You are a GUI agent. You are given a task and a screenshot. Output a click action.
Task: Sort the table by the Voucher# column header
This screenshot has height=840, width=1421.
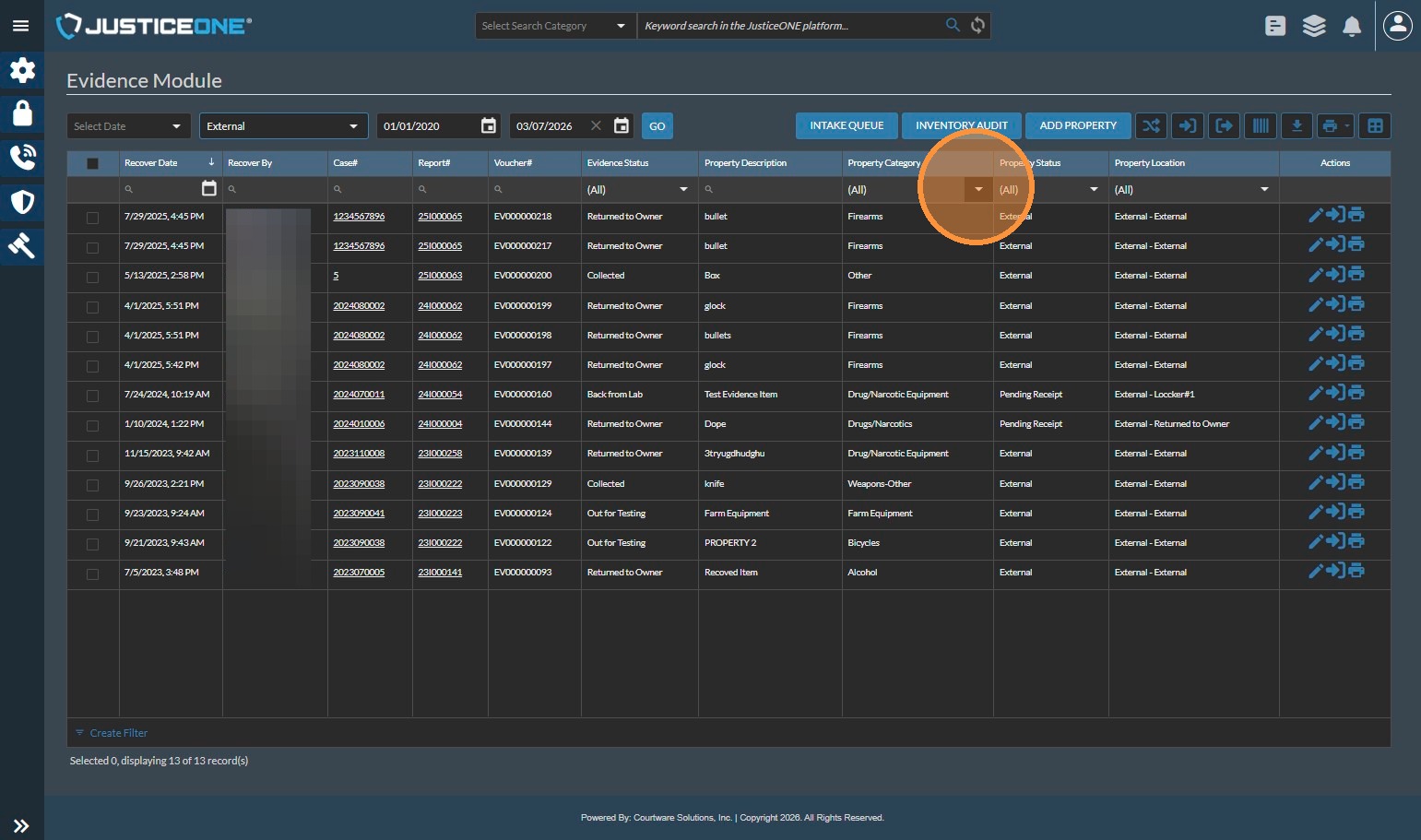point(514,163)
